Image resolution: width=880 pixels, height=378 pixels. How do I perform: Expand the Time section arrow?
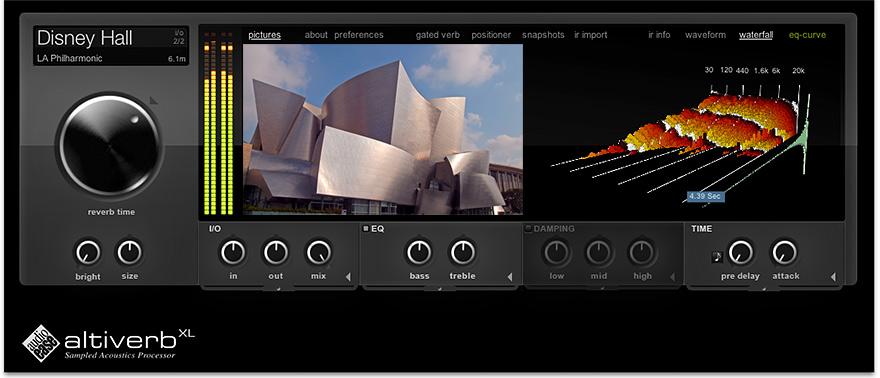tap(833, 277)
